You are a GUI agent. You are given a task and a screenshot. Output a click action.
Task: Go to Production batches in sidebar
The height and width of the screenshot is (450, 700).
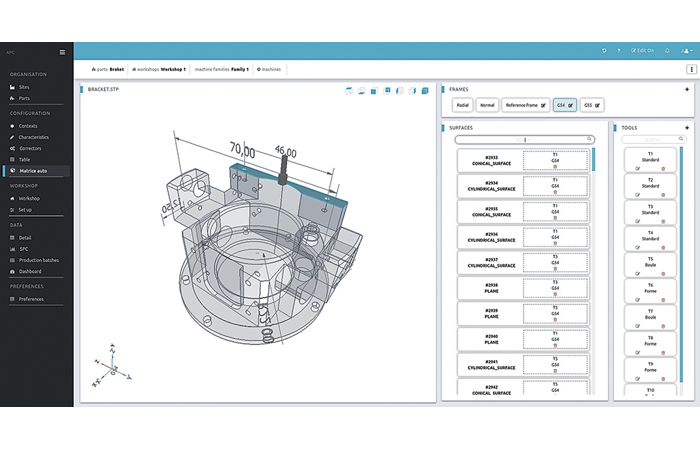point(39,260)
